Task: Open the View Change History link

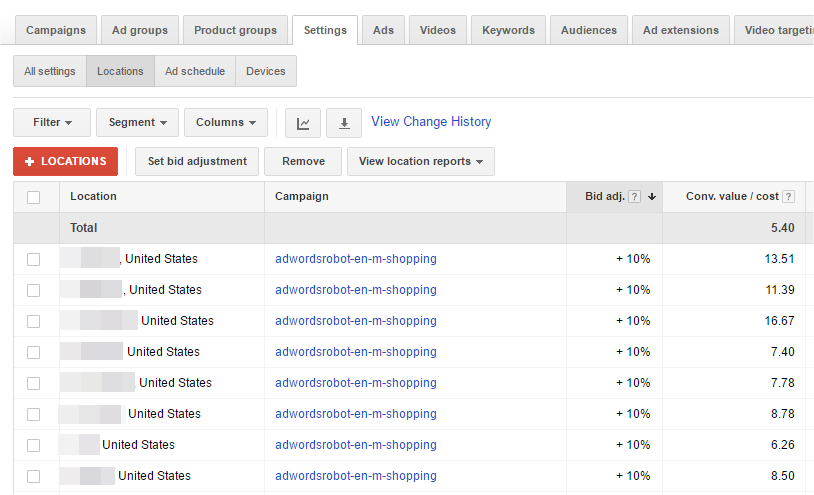Action: (x=431, y=122)
